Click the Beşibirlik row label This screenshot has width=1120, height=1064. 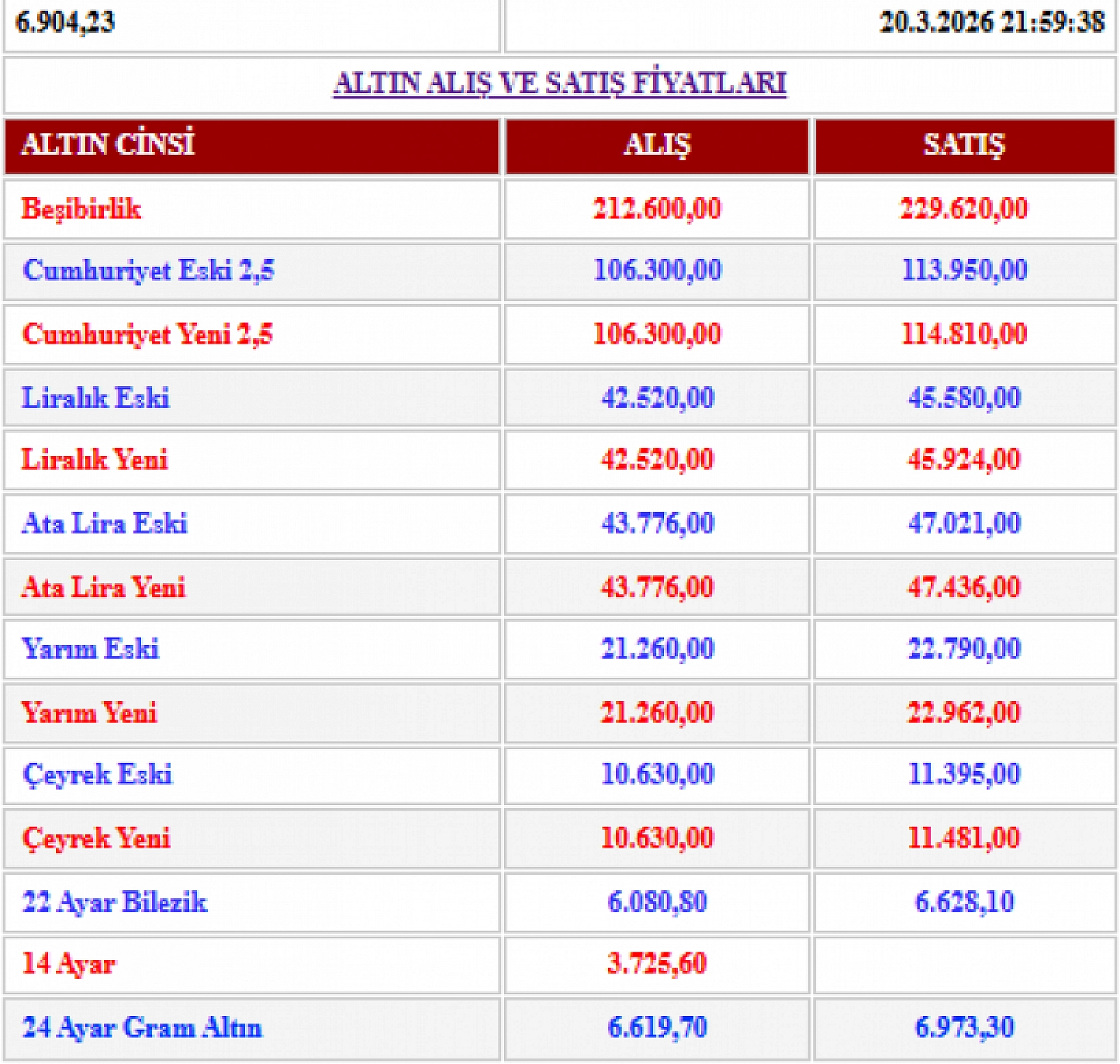[x=81, y=209]
